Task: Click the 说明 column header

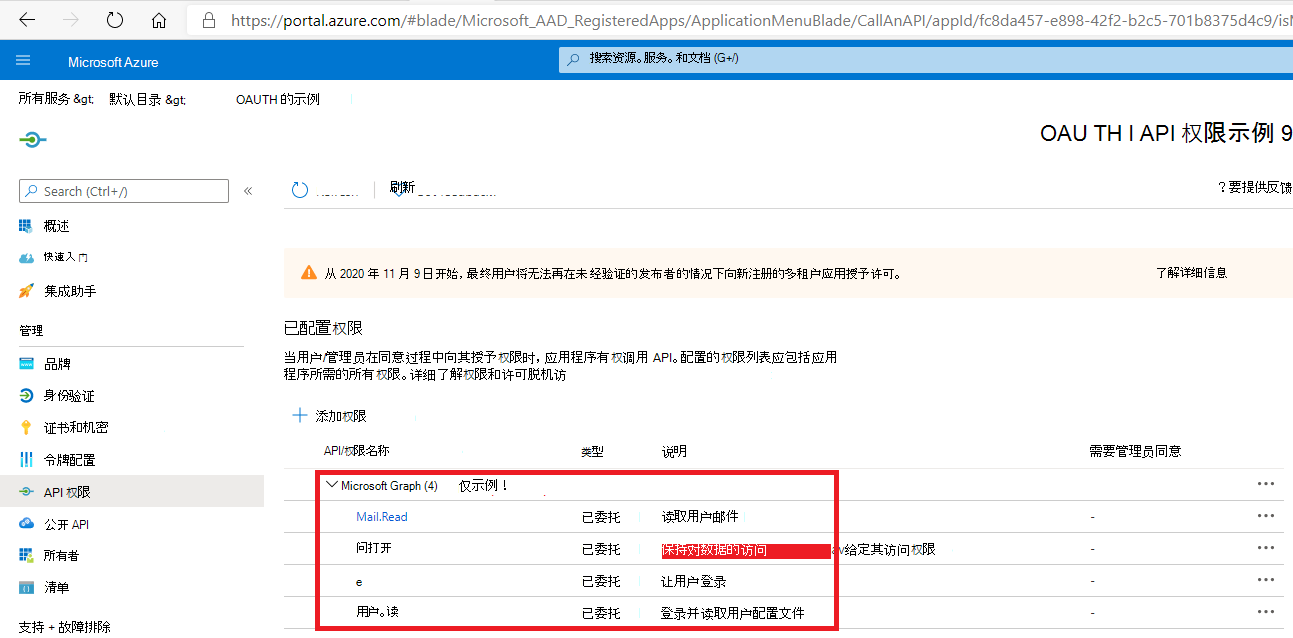Action: click(674, 451)
